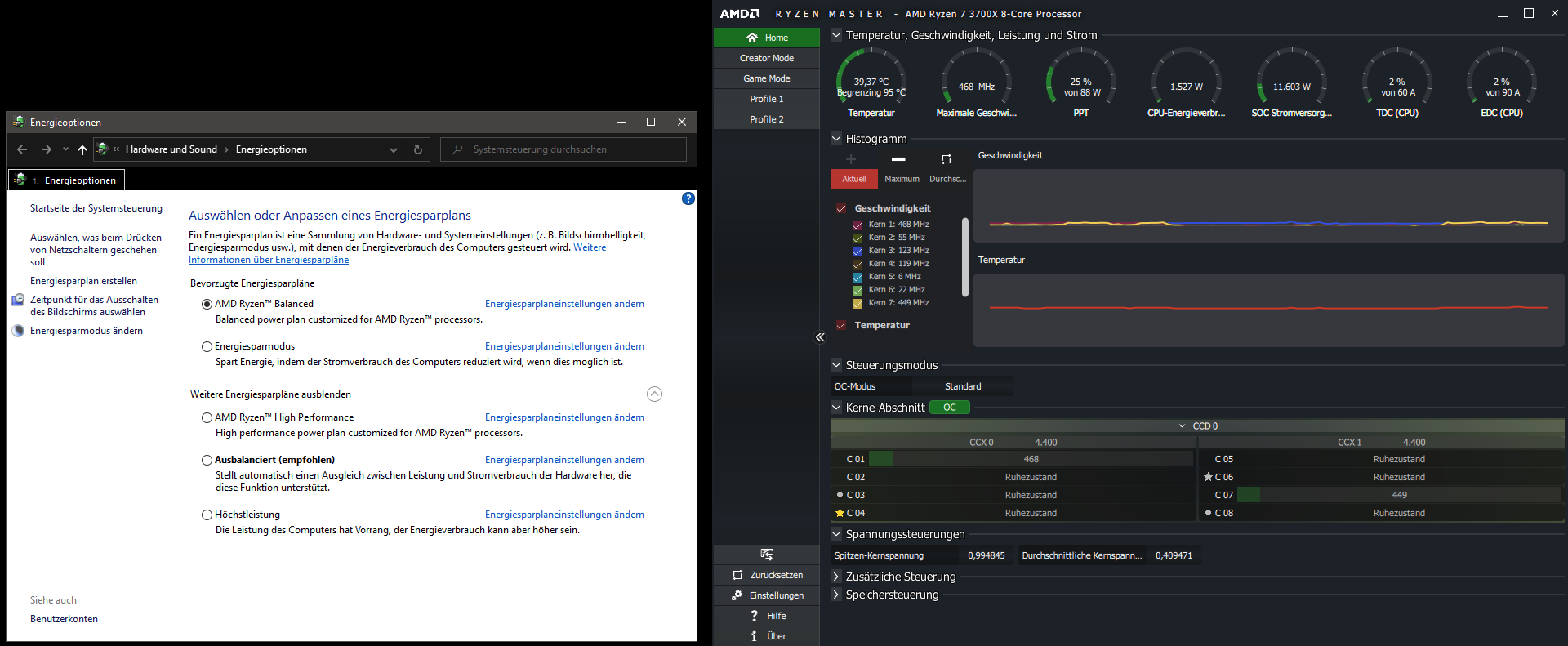Change settings for AMD Ryzen Balanced plan

[564, 304]
